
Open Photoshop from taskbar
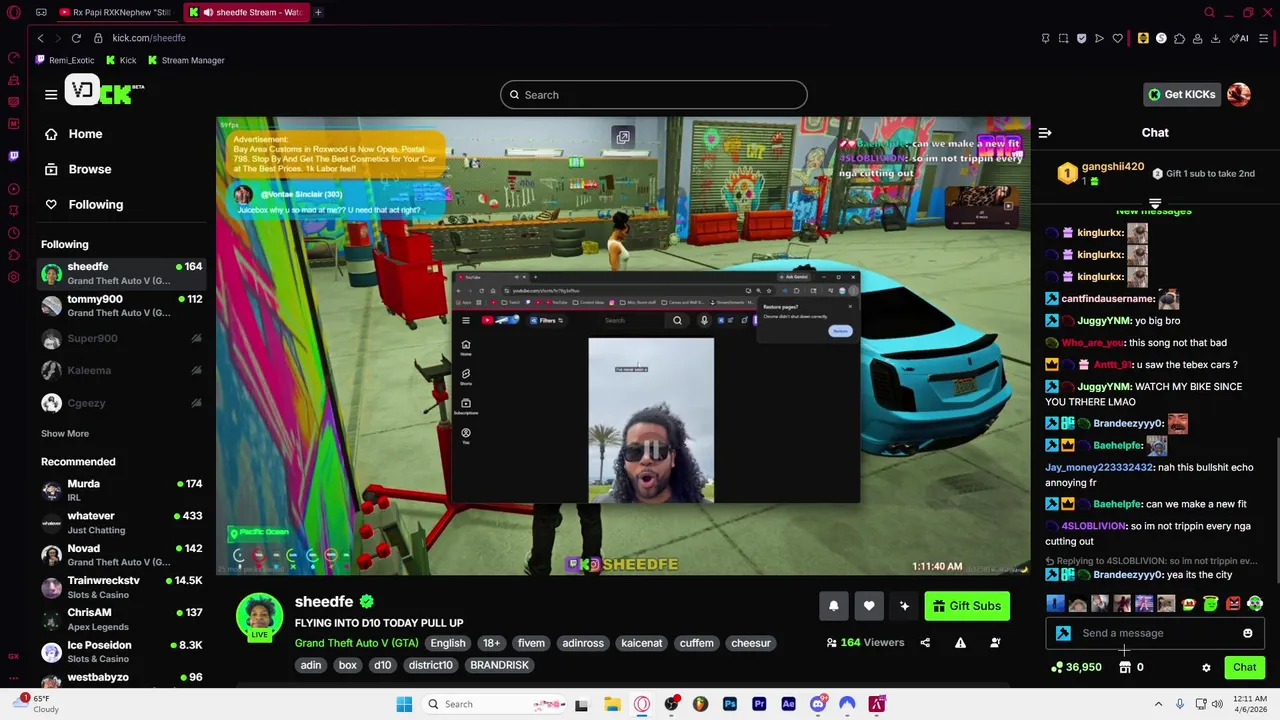coord(730,704)
